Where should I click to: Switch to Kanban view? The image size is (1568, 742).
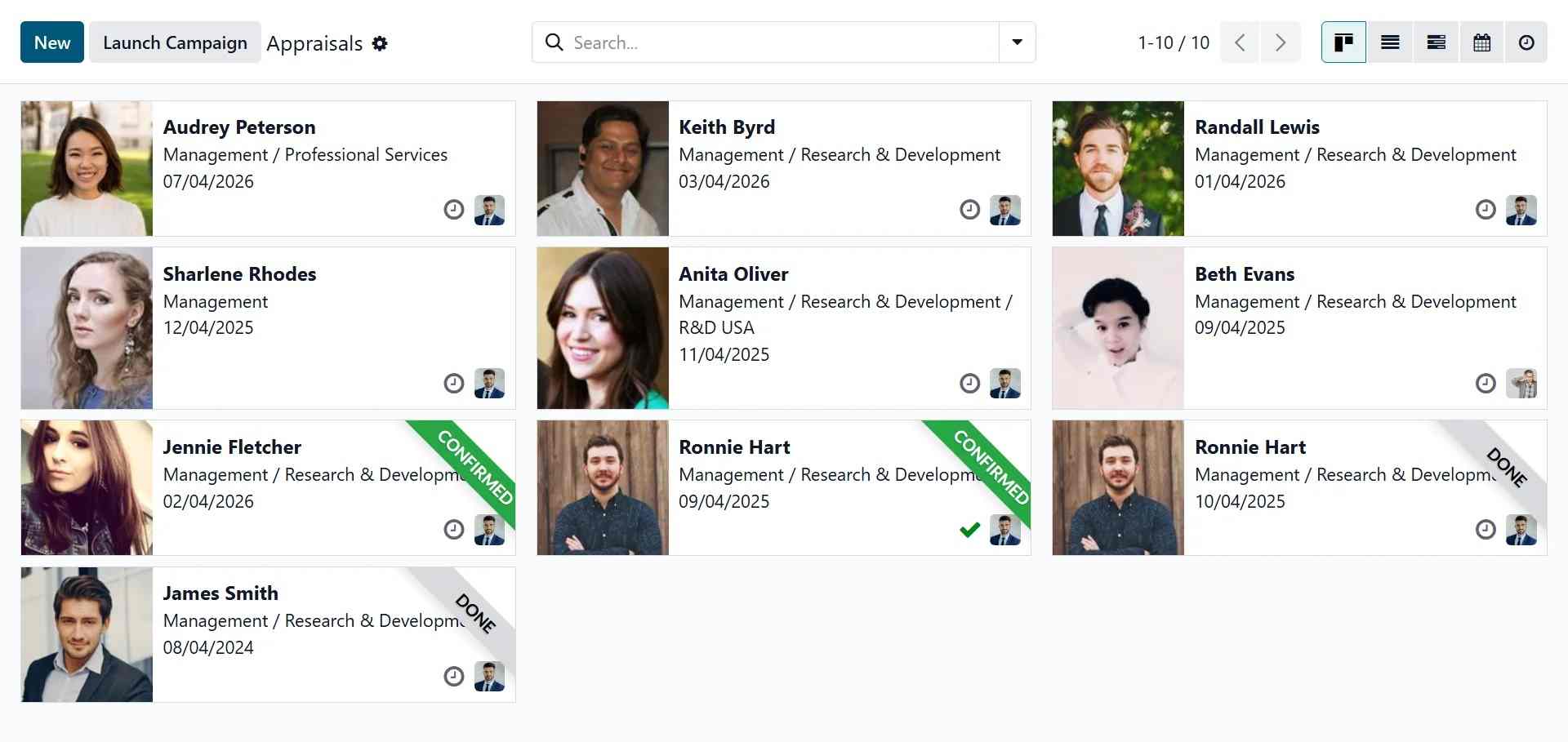point(1343,42)
